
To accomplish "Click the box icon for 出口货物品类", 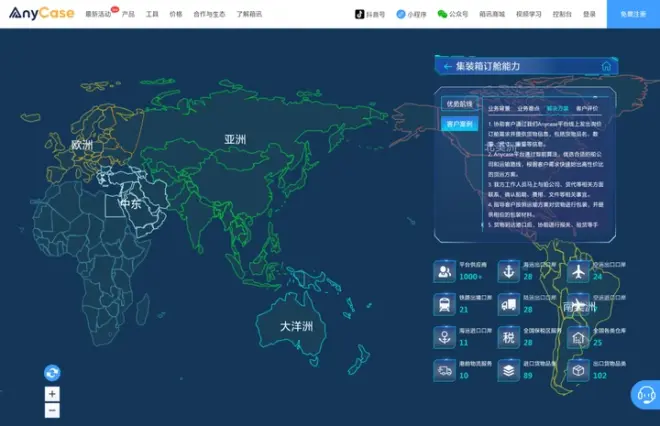I will point(578,371).
